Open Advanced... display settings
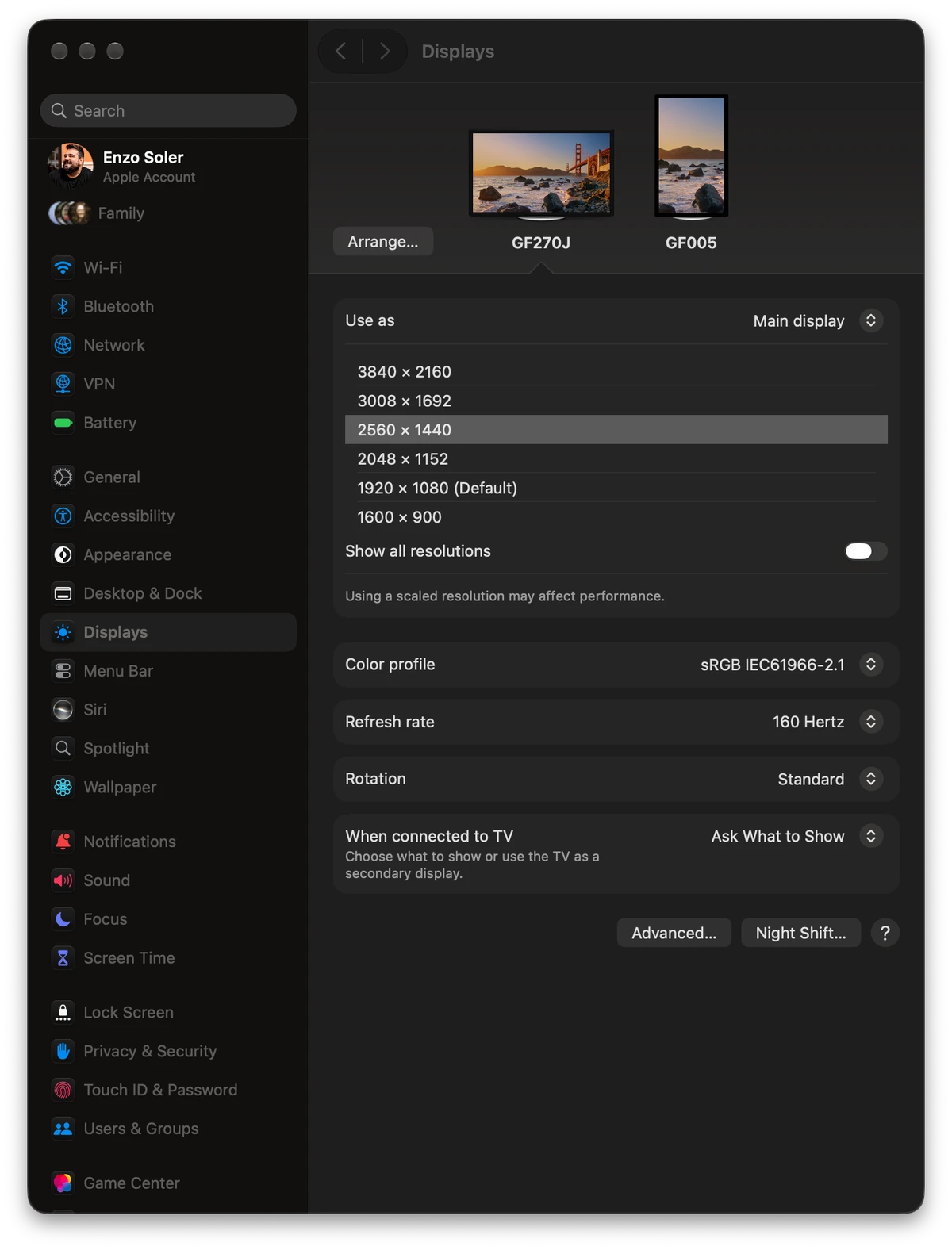The width and height of the screenshot is (952, 1250). coord(674,933)
